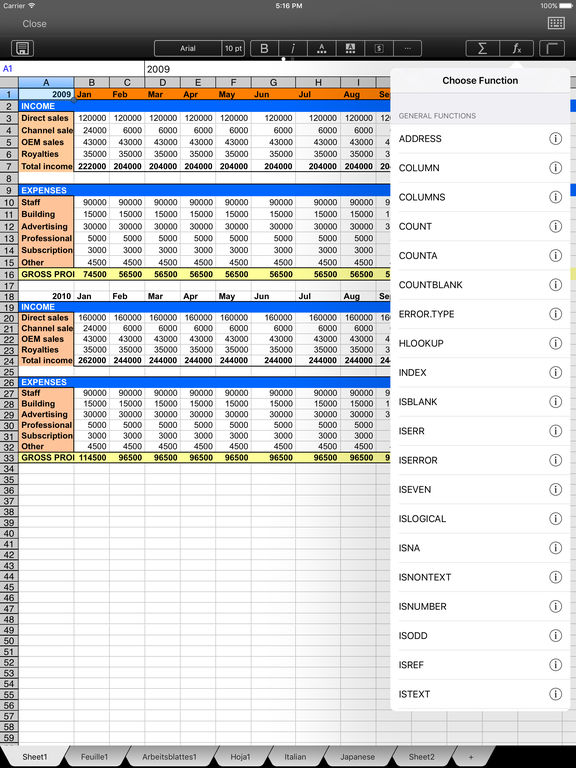The width and height of the screenshot is (576, 768).
Task: Select row 16 header
Action: (9, 274)
